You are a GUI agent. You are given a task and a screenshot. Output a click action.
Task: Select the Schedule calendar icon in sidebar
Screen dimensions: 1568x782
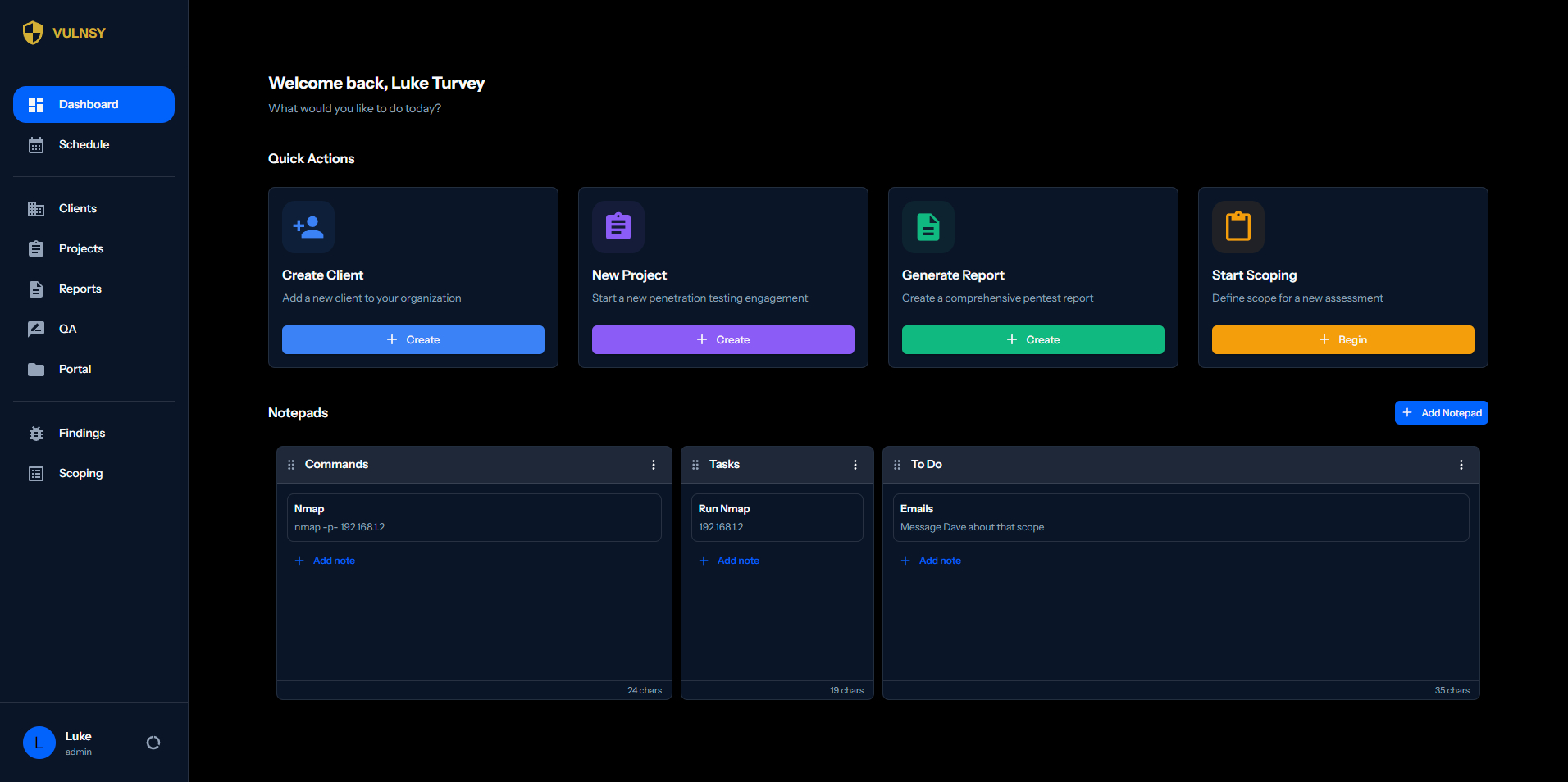coord(36,144)
